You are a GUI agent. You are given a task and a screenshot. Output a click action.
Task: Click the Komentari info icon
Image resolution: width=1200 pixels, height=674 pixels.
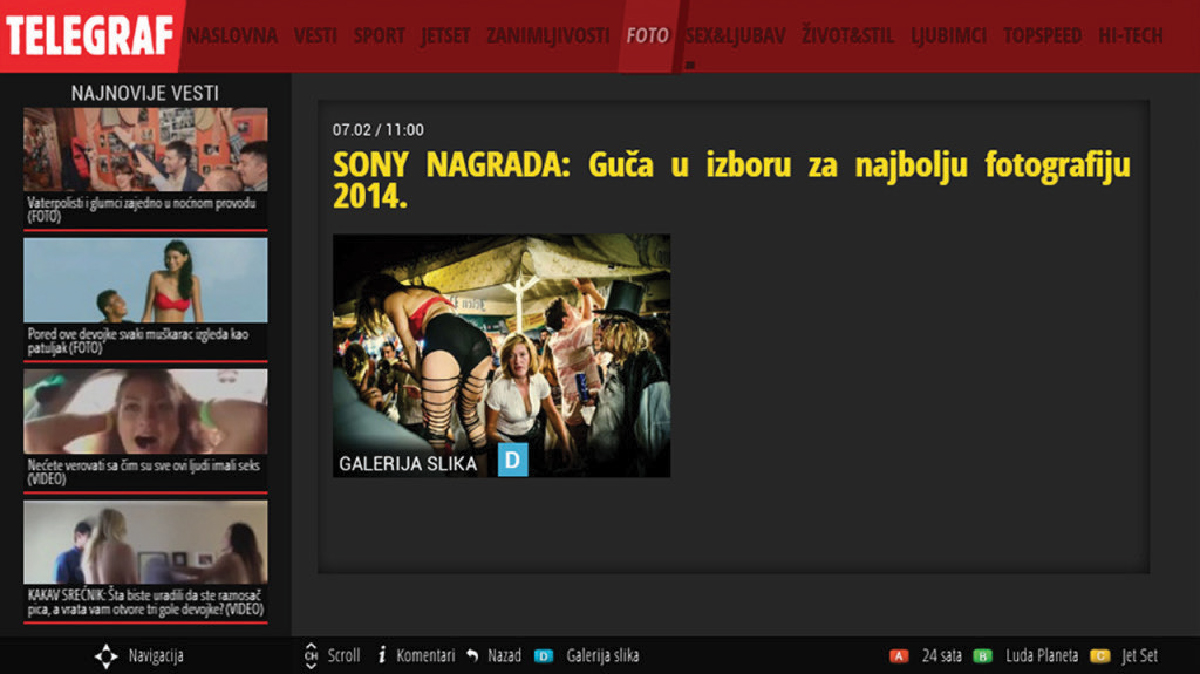tap(382, 655)
